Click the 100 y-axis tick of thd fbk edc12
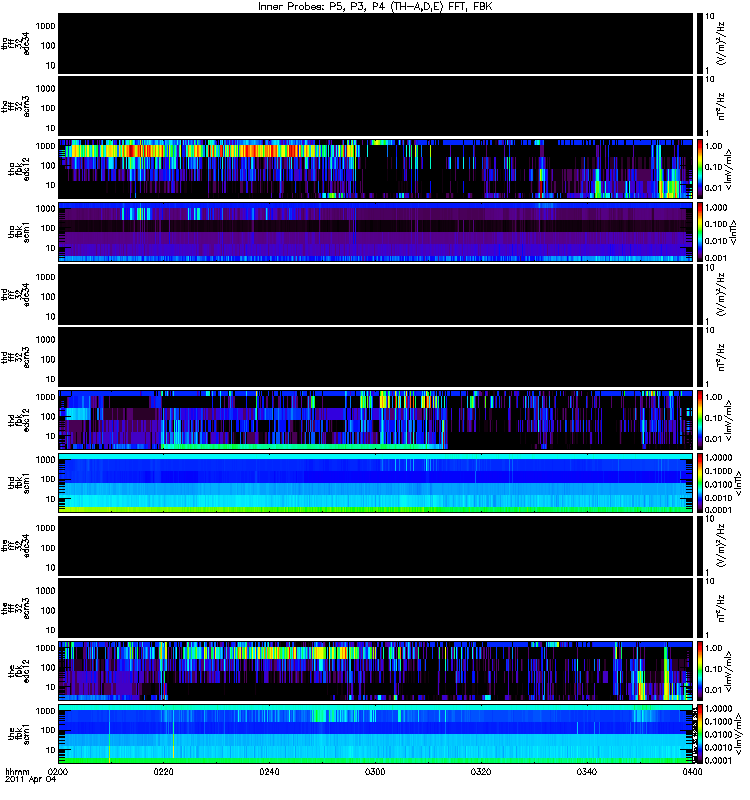The height and width of the screenshot is (800, 750). [47, 416]
